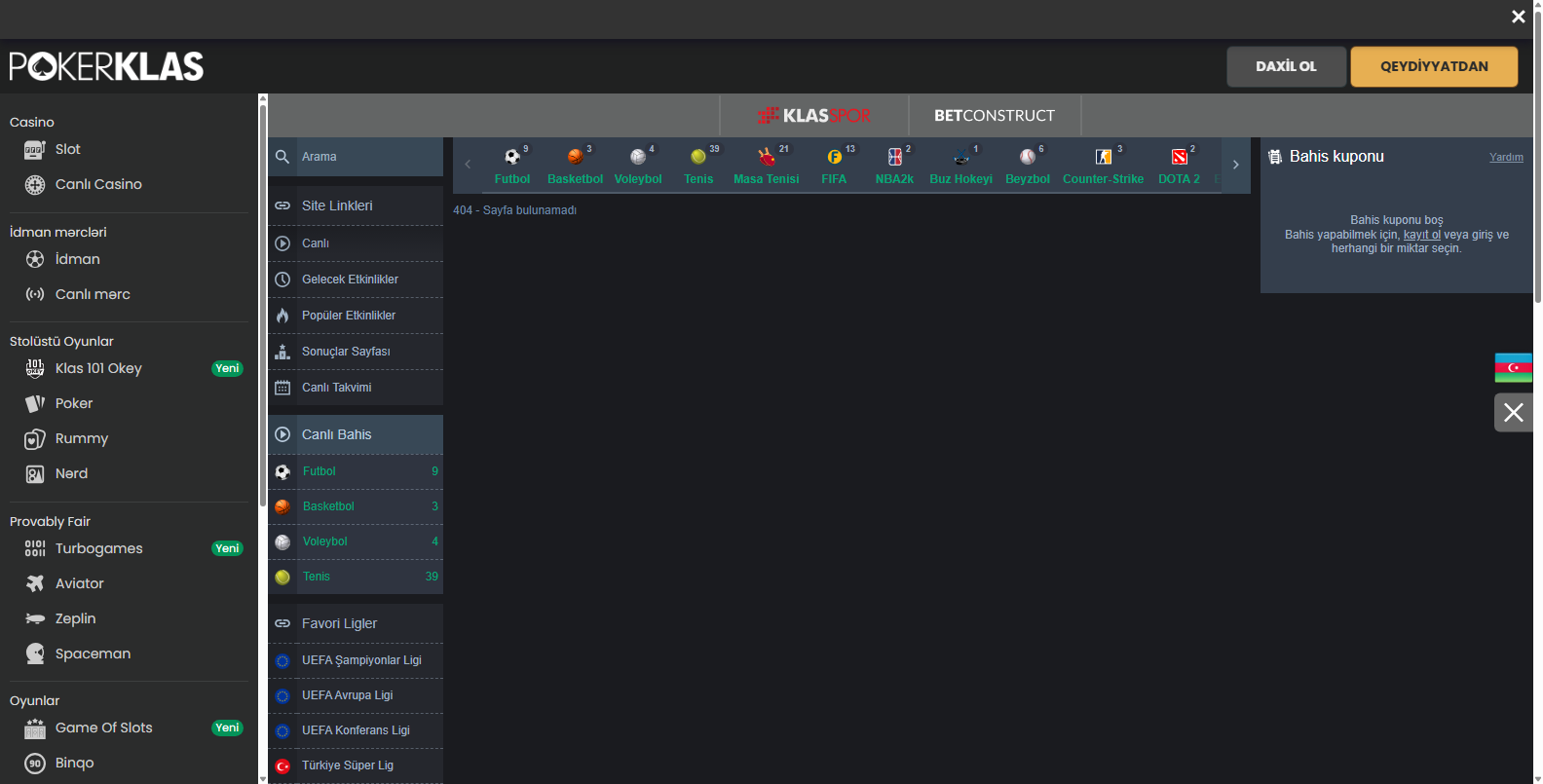
Task: Select FIFA esport category
Action: (834, 166)
